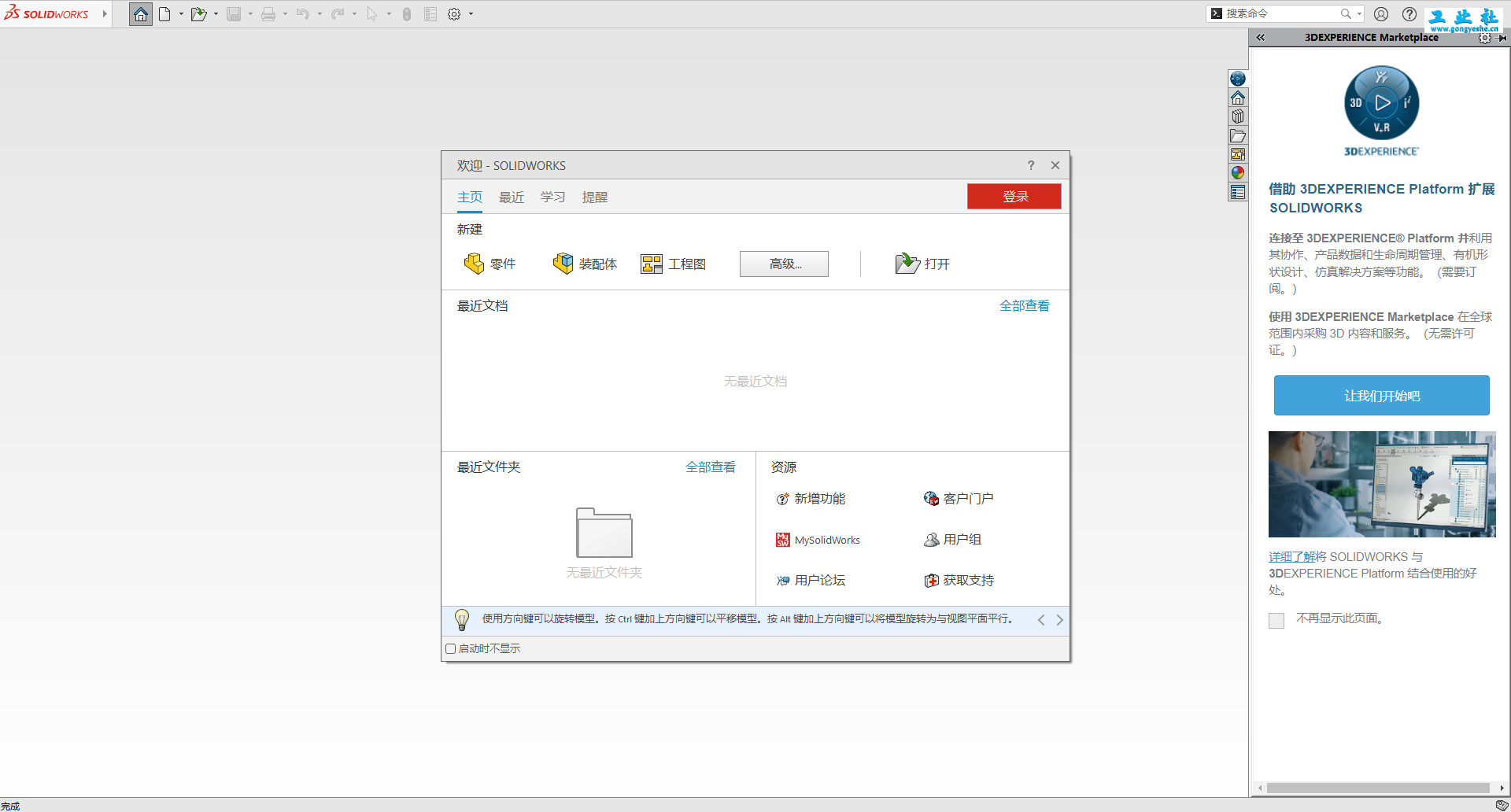Click 全部查看 beside 最近文件夹
Screen dimensions: 1511x812
(711, 467)
